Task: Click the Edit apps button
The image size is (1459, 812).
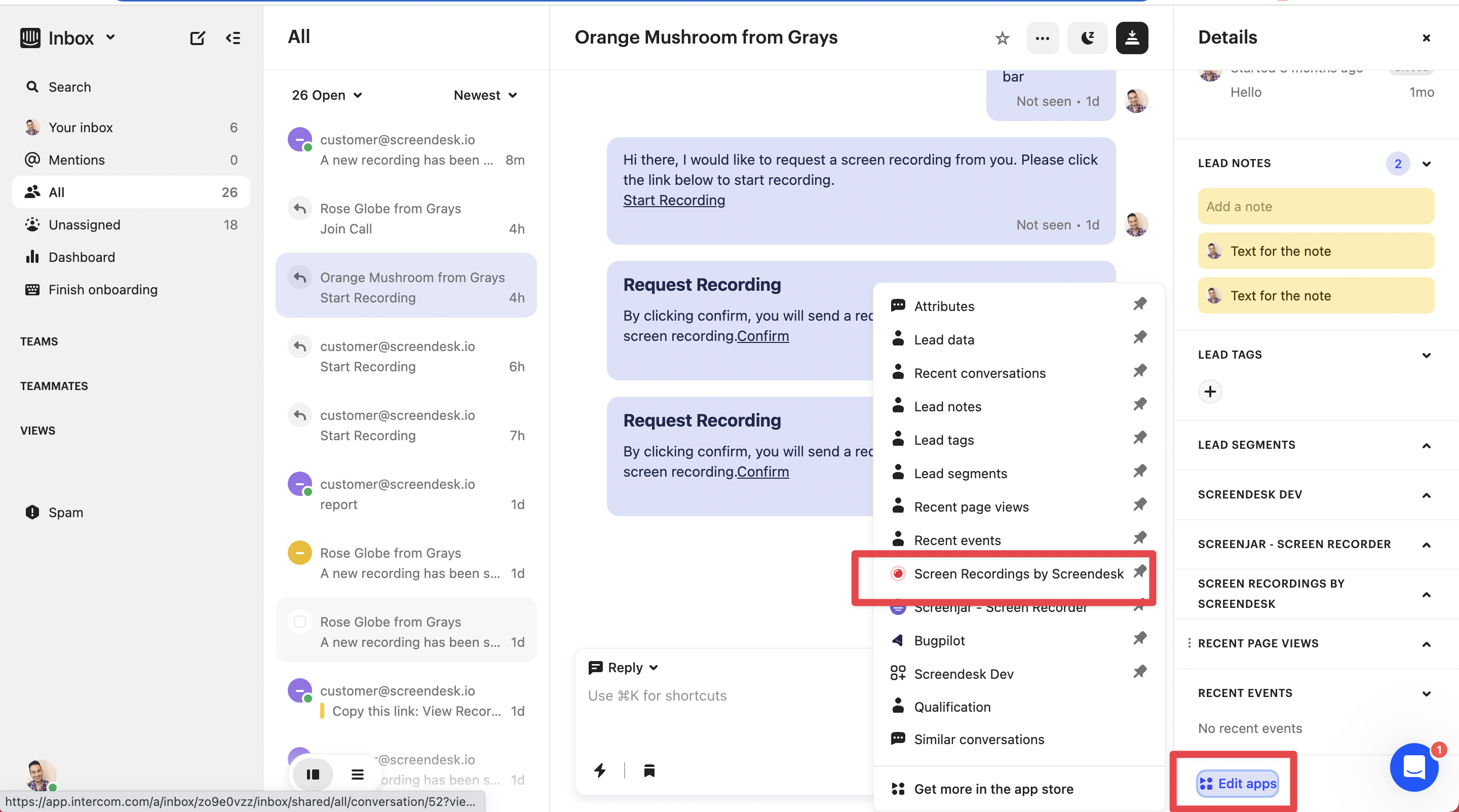Action: pyautogui.click(x=1237, y=783)
